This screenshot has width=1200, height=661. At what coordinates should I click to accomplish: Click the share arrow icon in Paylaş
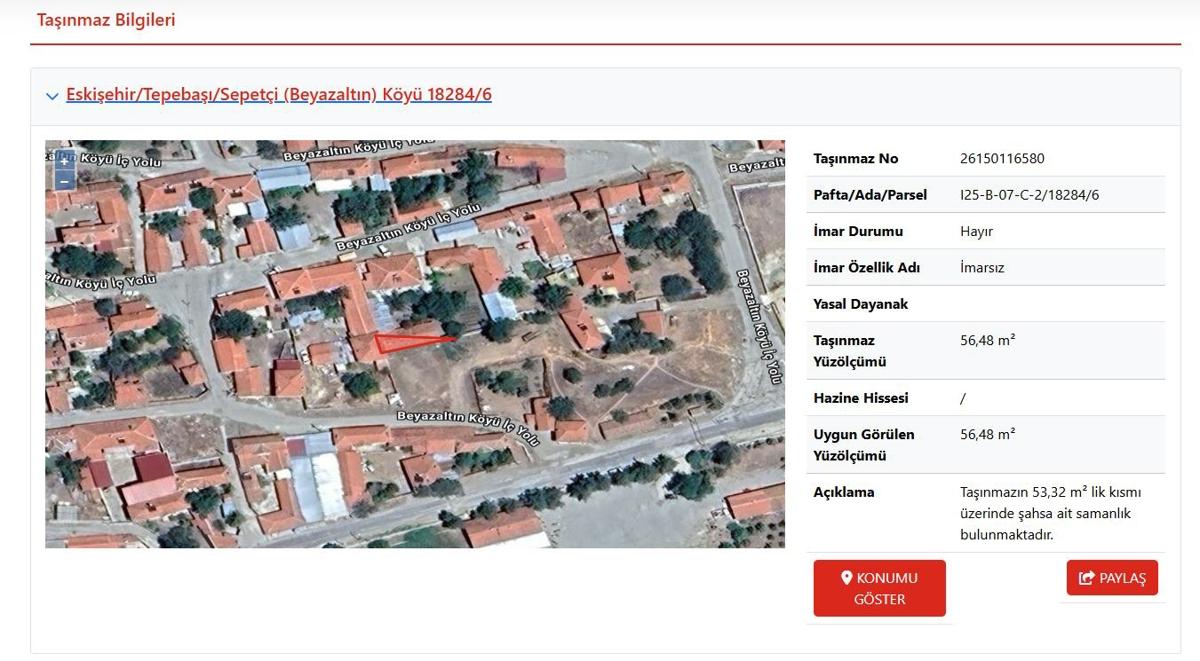[x=1086, y=578]
